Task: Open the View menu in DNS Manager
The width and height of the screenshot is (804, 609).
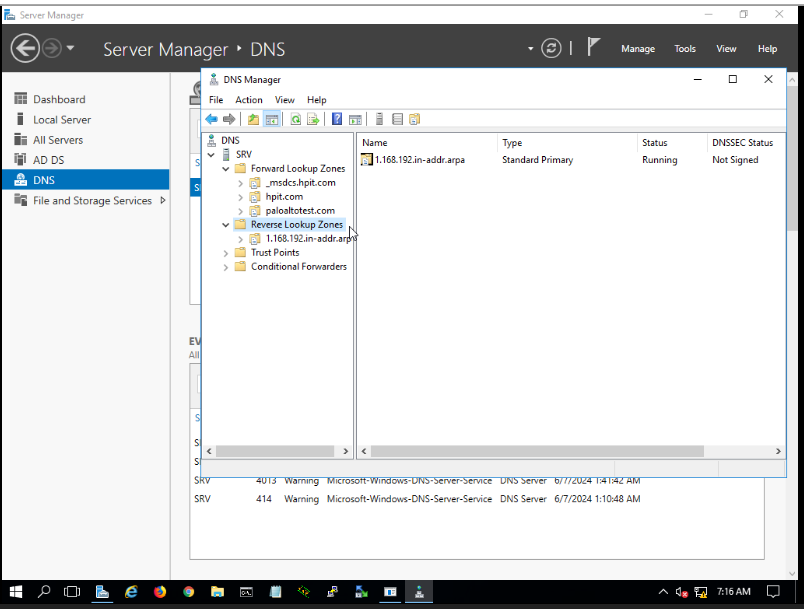Action: pyautogui.click(x=285, y=100)
